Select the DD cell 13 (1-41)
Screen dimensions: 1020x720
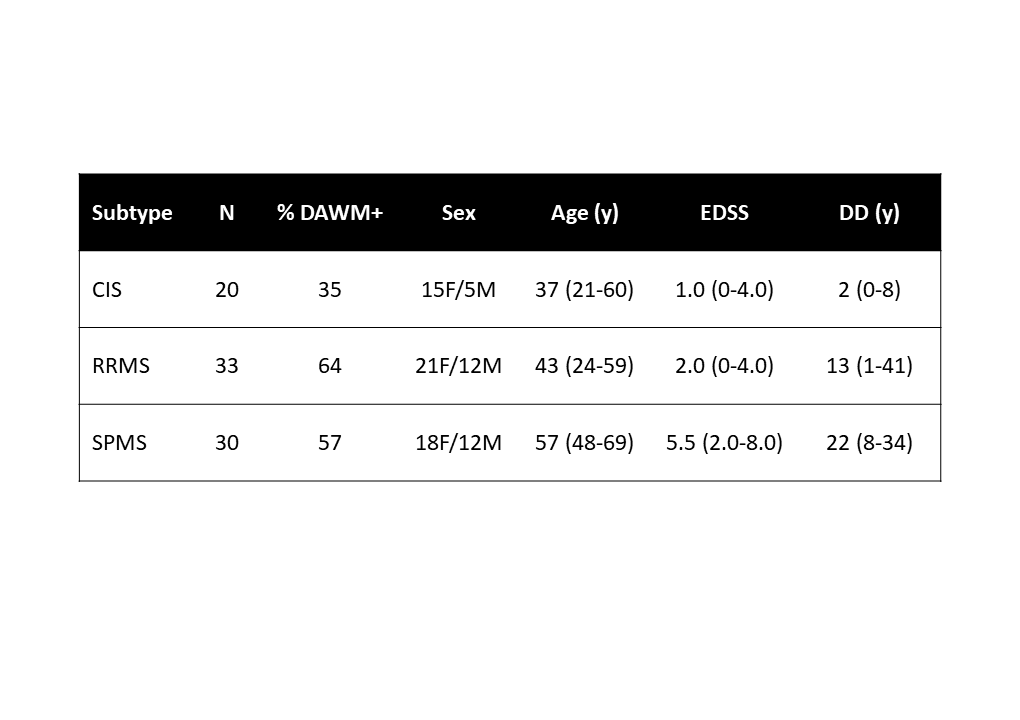(x=869, y=366)
